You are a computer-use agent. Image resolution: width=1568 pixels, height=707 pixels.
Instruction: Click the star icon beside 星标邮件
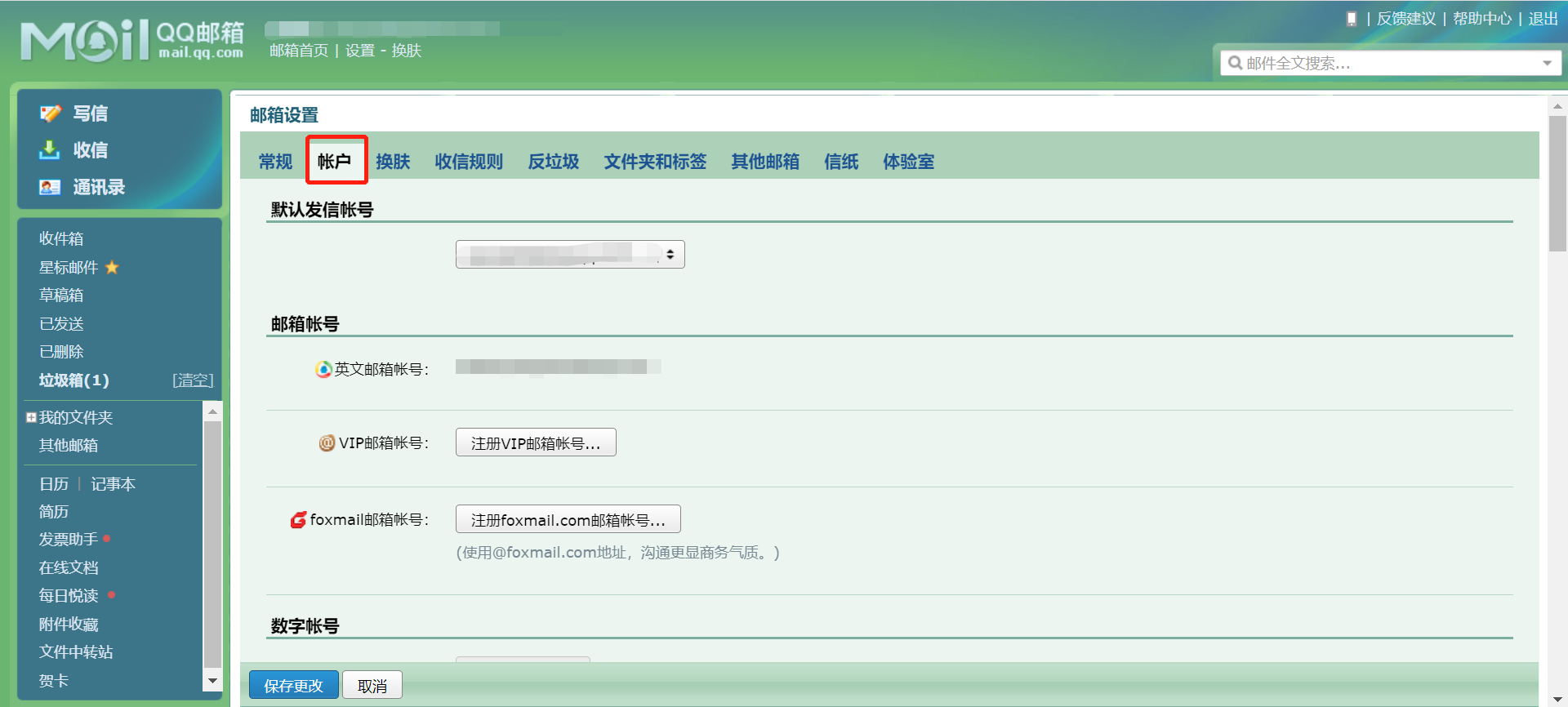coord(112,268)
